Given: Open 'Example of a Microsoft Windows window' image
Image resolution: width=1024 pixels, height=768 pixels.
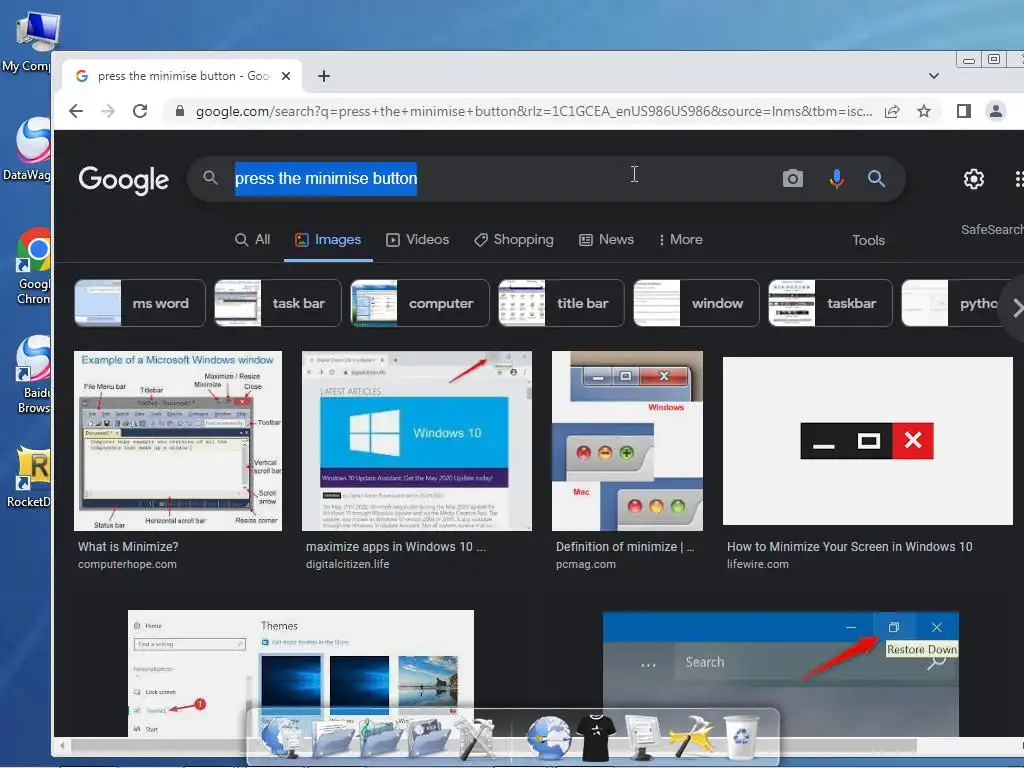Looking at the screenshot, I should click(x=178, y=441).
